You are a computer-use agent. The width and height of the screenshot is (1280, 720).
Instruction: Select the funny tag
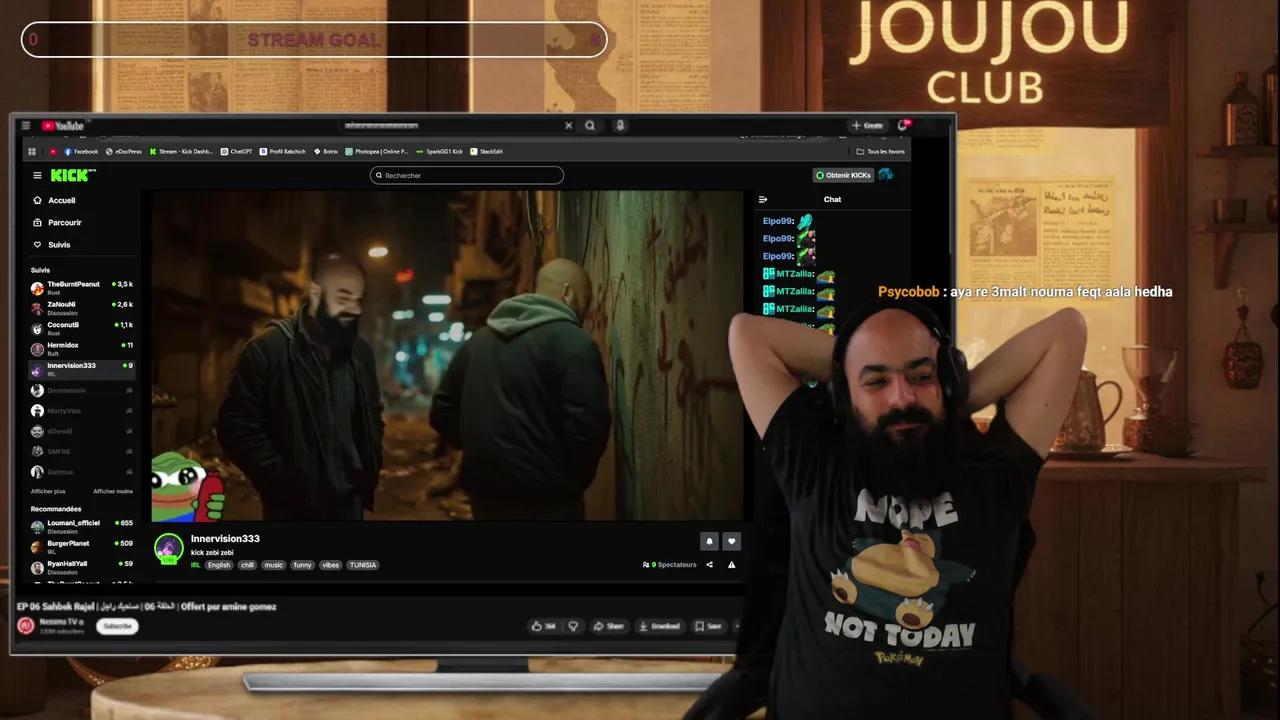coord(302,565)
